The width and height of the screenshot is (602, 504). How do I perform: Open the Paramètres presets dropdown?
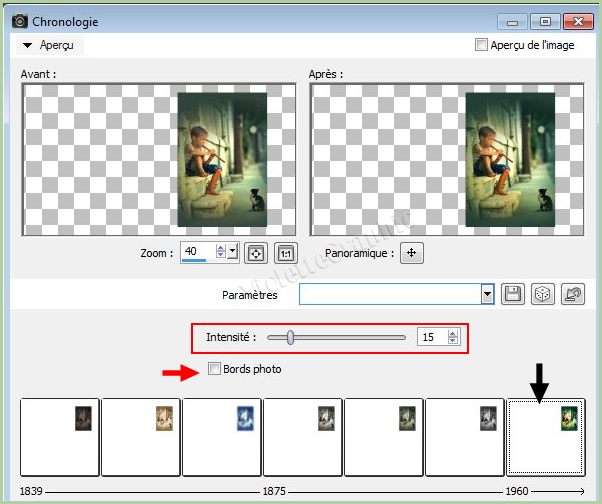(x=488, y=294)
